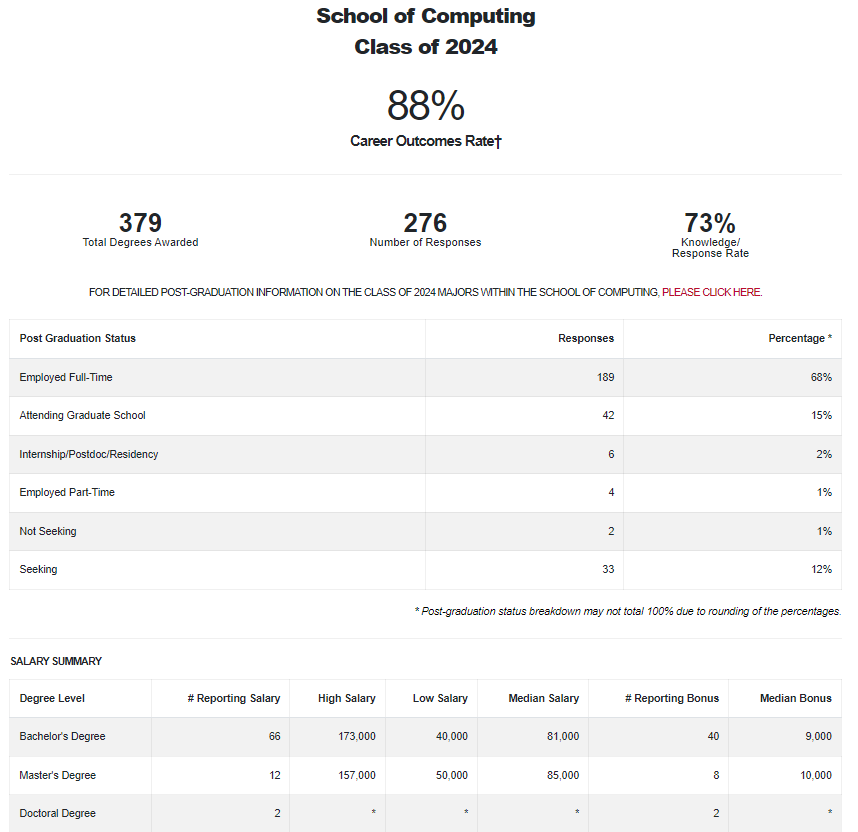The image size is (858, 832).
Task: Open the PLEASE CLICK HERE link
Action: point(711,292)
